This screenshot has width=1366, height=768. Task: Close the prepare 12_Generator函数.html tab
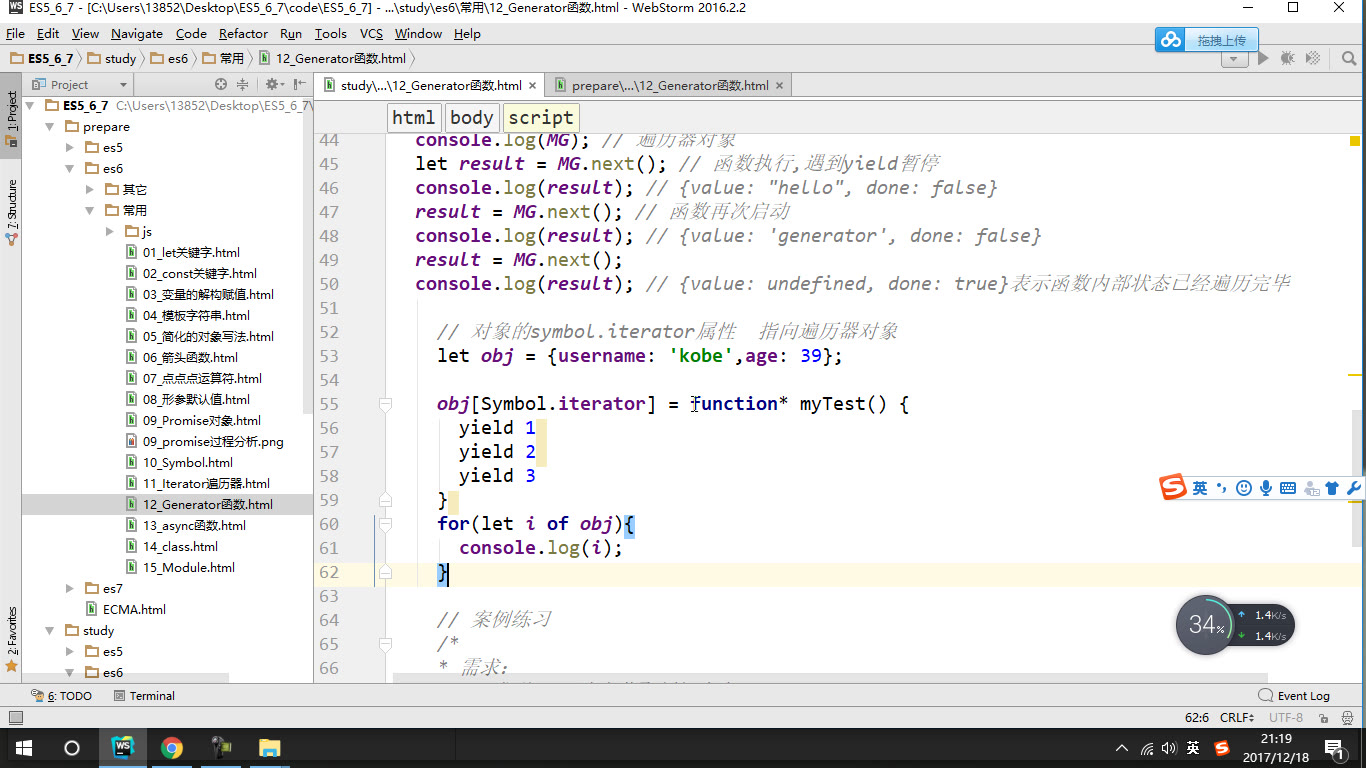[x=779, y=86]
